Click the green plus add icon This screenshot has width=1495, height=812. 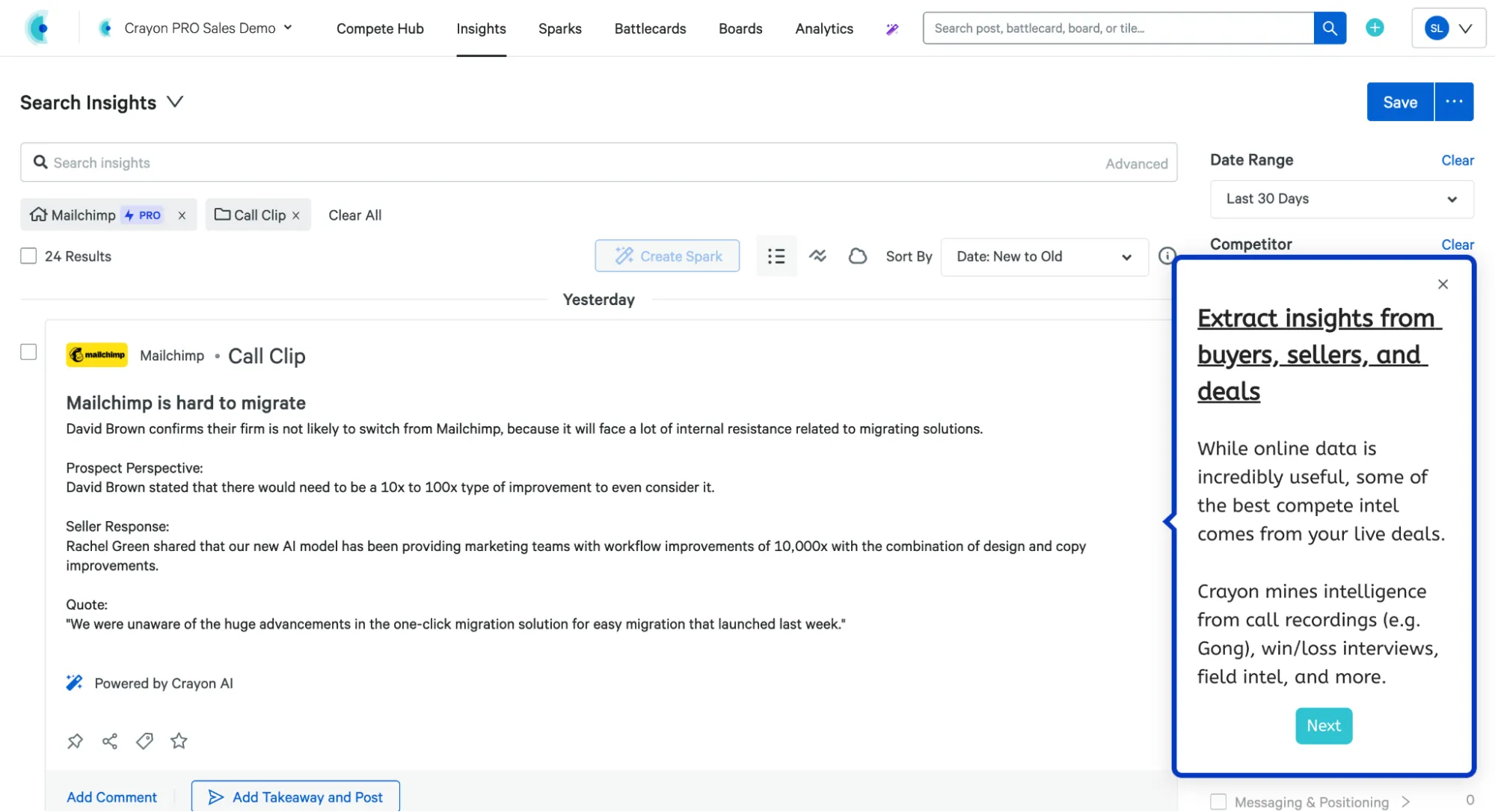point(1375,28)
